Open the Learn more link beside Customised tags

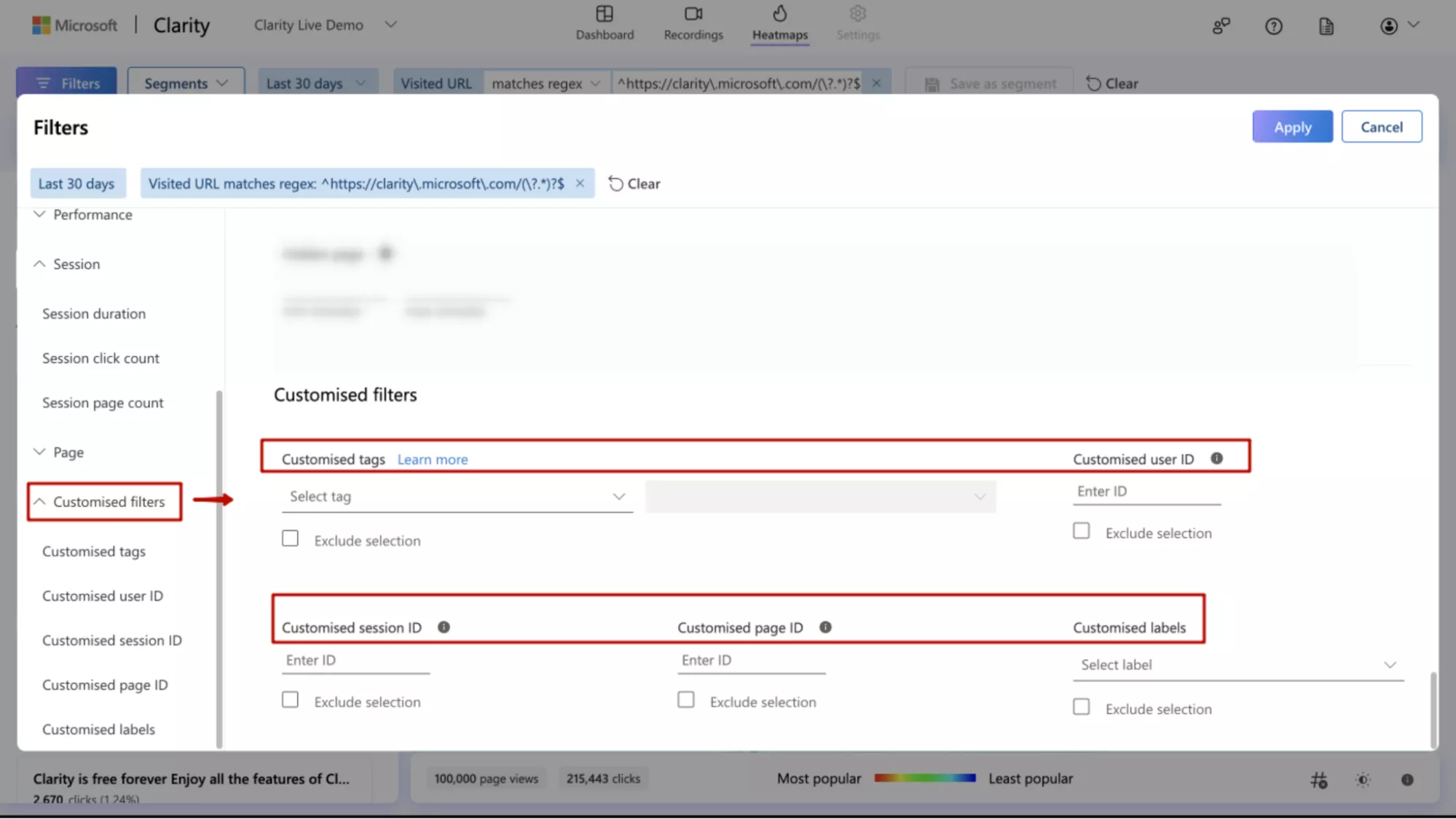(432, 459)
